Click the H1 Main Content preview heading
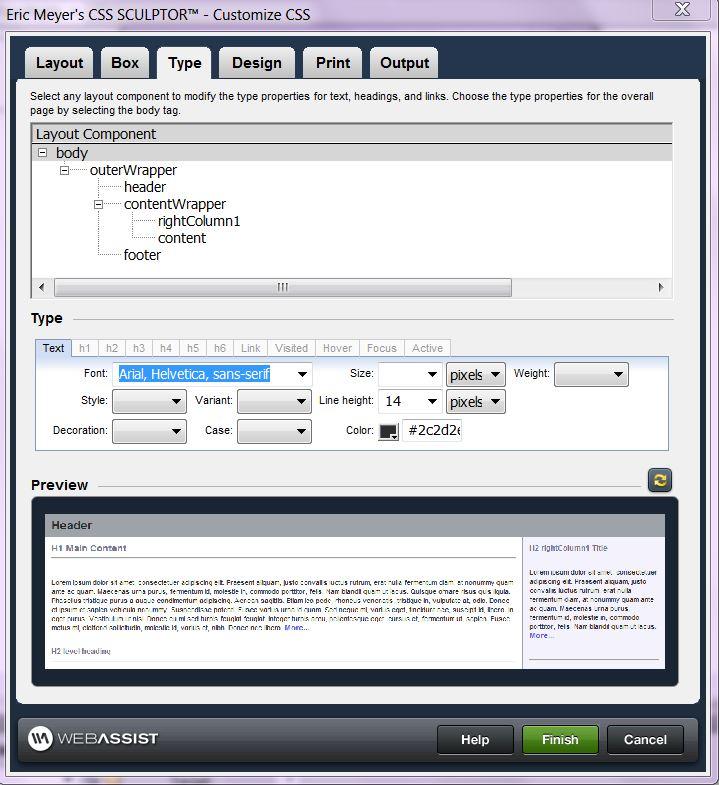The width and height of the screenshot is (719, 785). pos(89,548)
